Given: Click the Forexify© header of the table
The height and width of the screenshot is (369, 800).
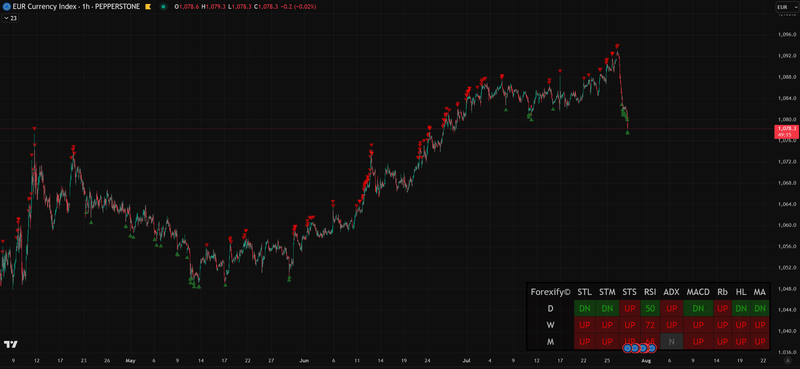Looking at the screenshot, I should click(x=551, y=292).
